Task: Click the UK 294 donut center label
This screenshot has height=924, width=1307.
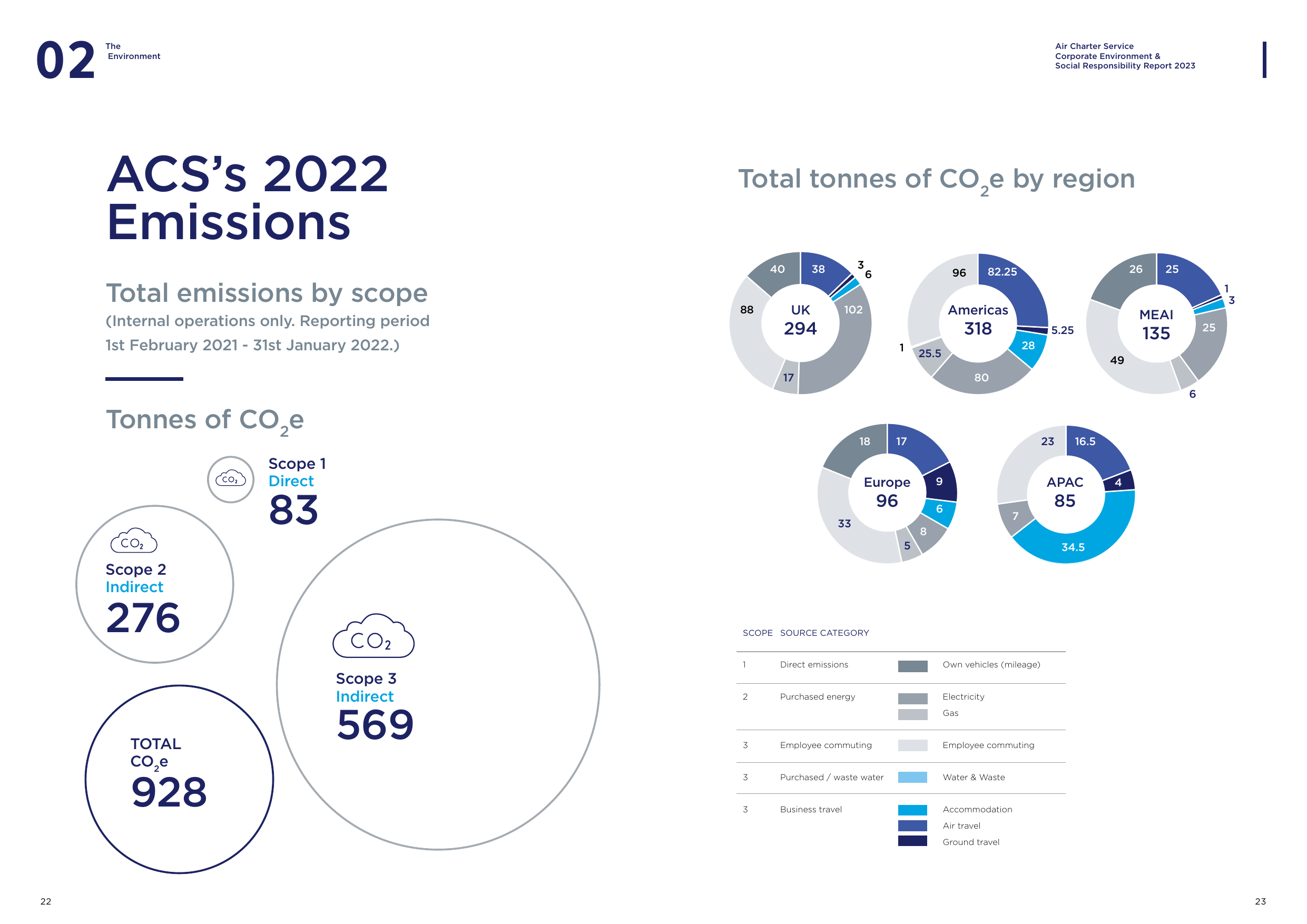Action: (800, 320)
